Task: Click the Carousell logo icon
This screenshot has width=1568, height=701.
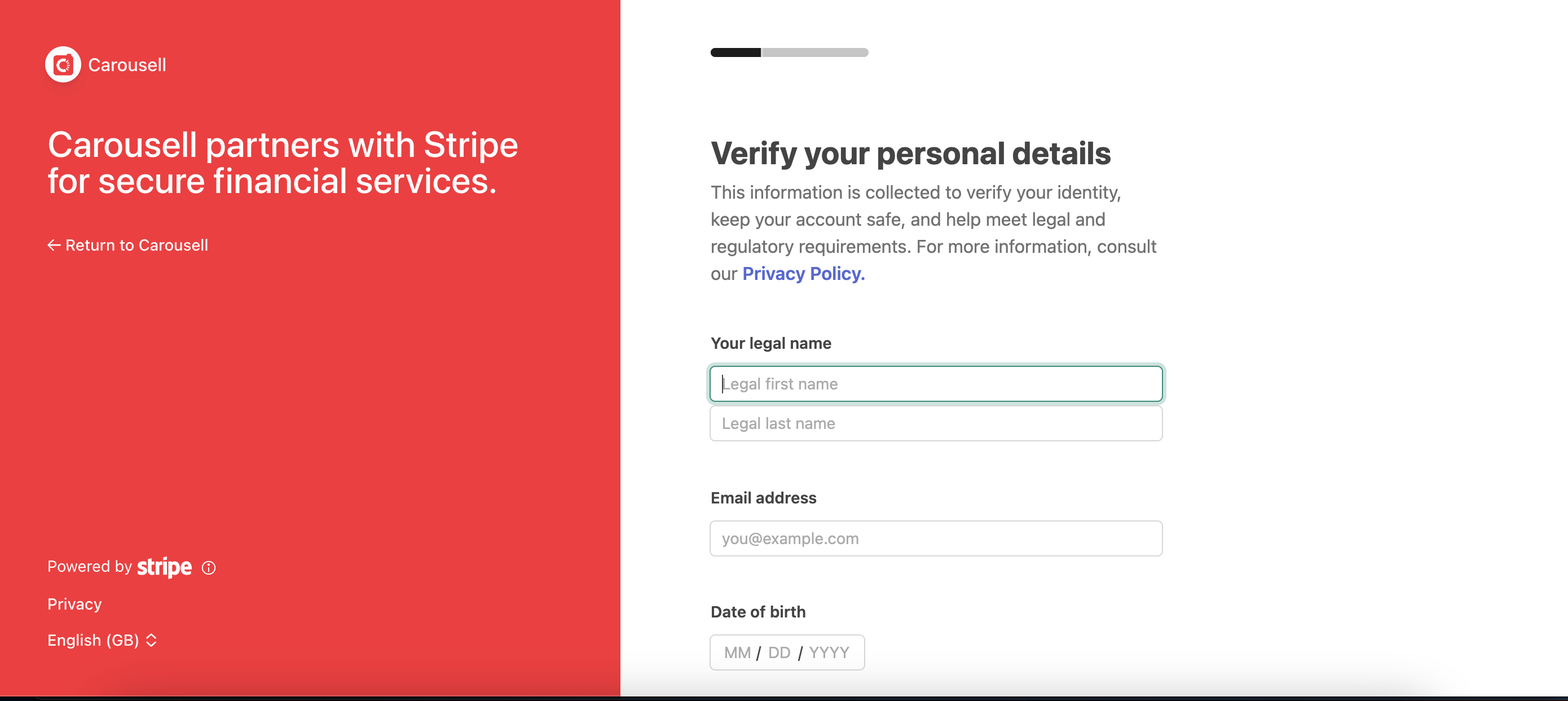Action: (63, 64)
